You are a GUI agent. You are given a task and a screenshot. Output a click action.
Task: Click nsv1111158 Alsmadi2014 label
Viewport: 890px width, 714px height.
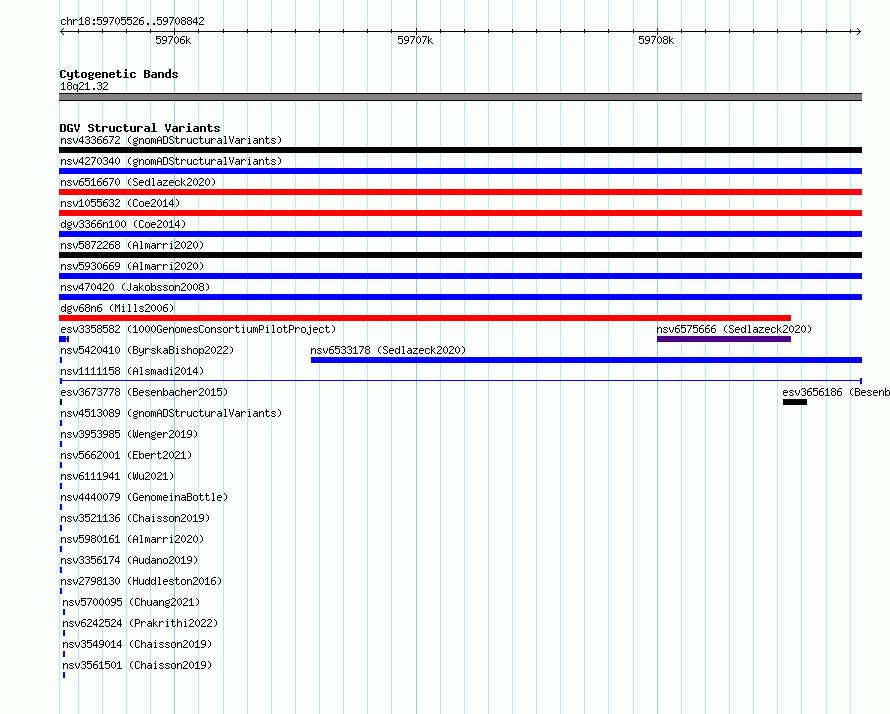pyautogui.click(x=132, y=371)
